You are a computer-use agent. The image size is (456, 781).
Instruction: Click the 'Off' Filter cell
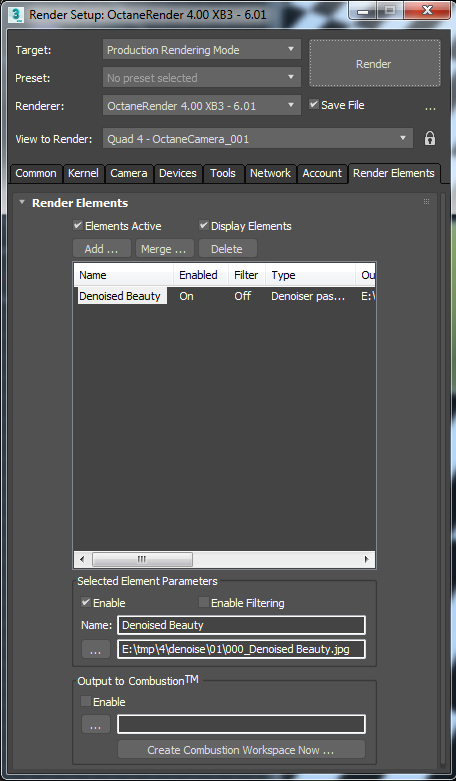tap(242, 296)
